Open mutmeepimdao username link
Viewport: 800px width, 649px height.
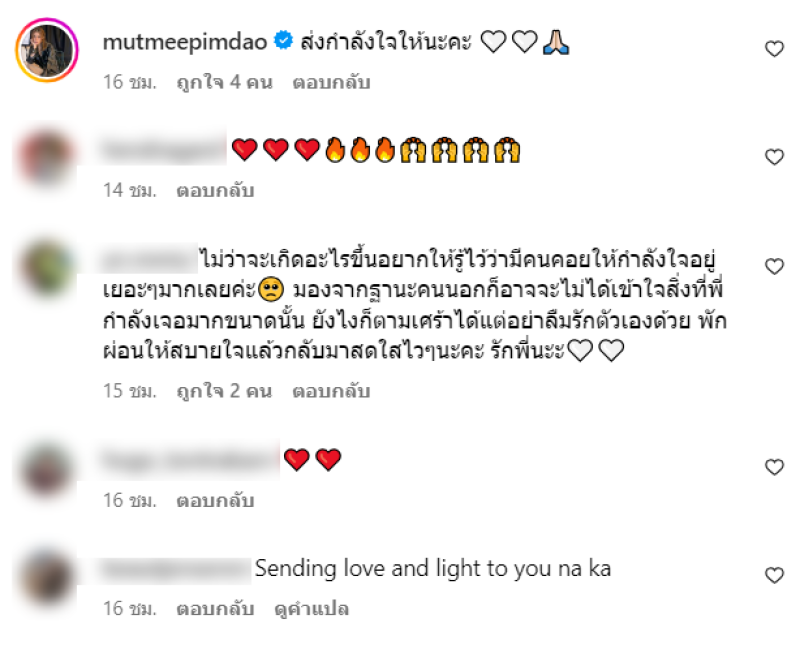click(x=185, y=41)
